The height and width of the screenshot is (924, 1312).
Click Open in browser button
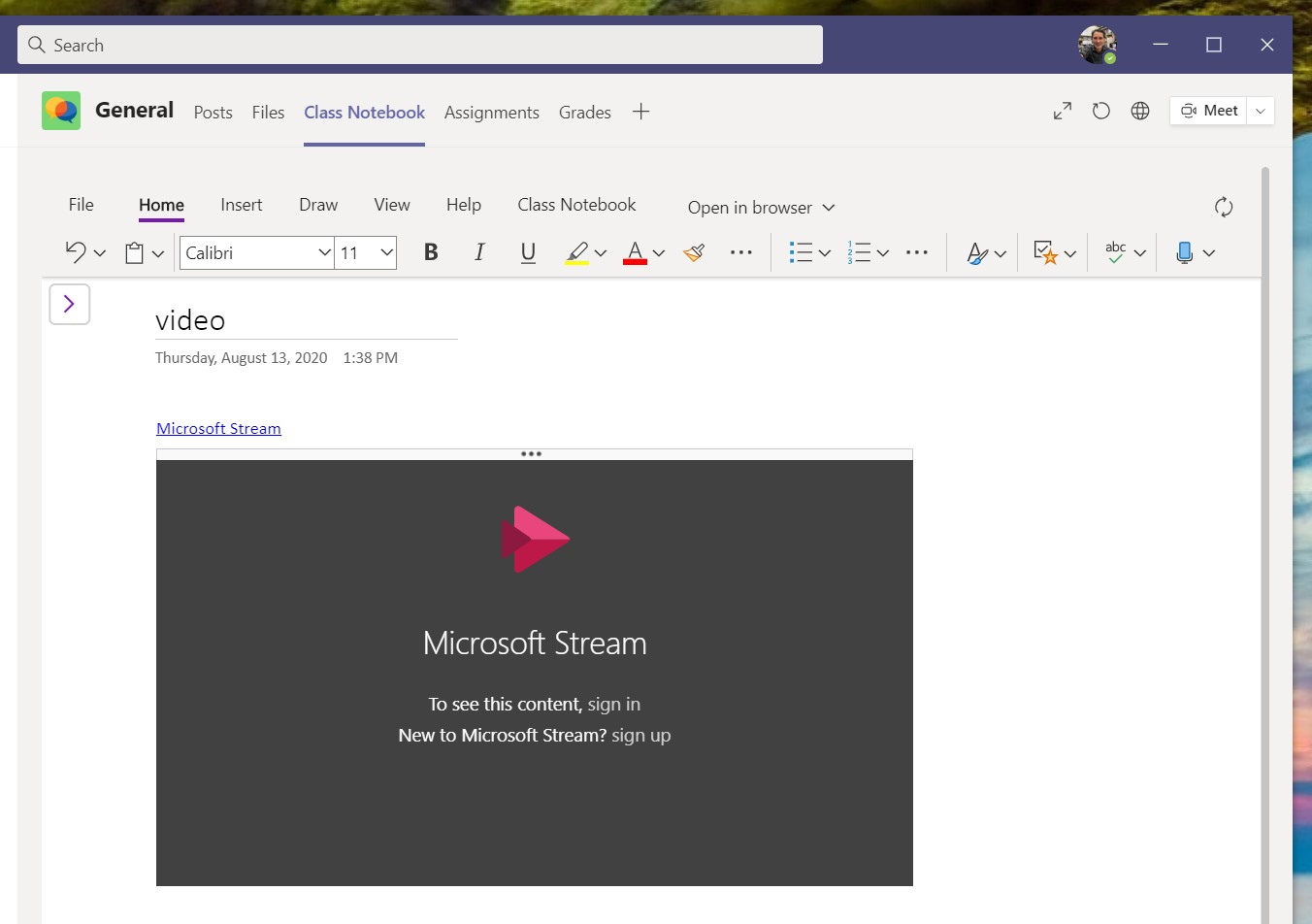[761, 208]
